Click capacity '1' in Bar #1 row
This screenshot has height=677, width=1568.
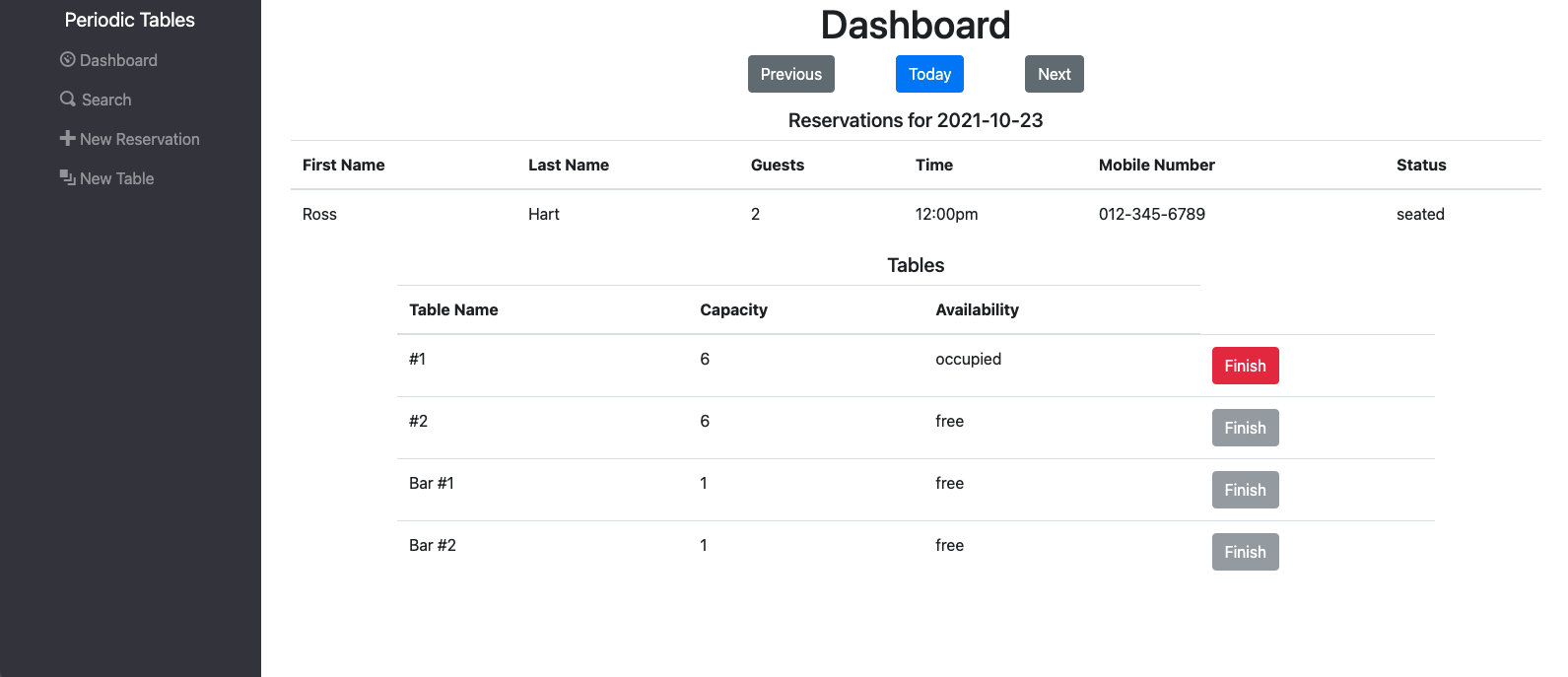click(704, 483)
